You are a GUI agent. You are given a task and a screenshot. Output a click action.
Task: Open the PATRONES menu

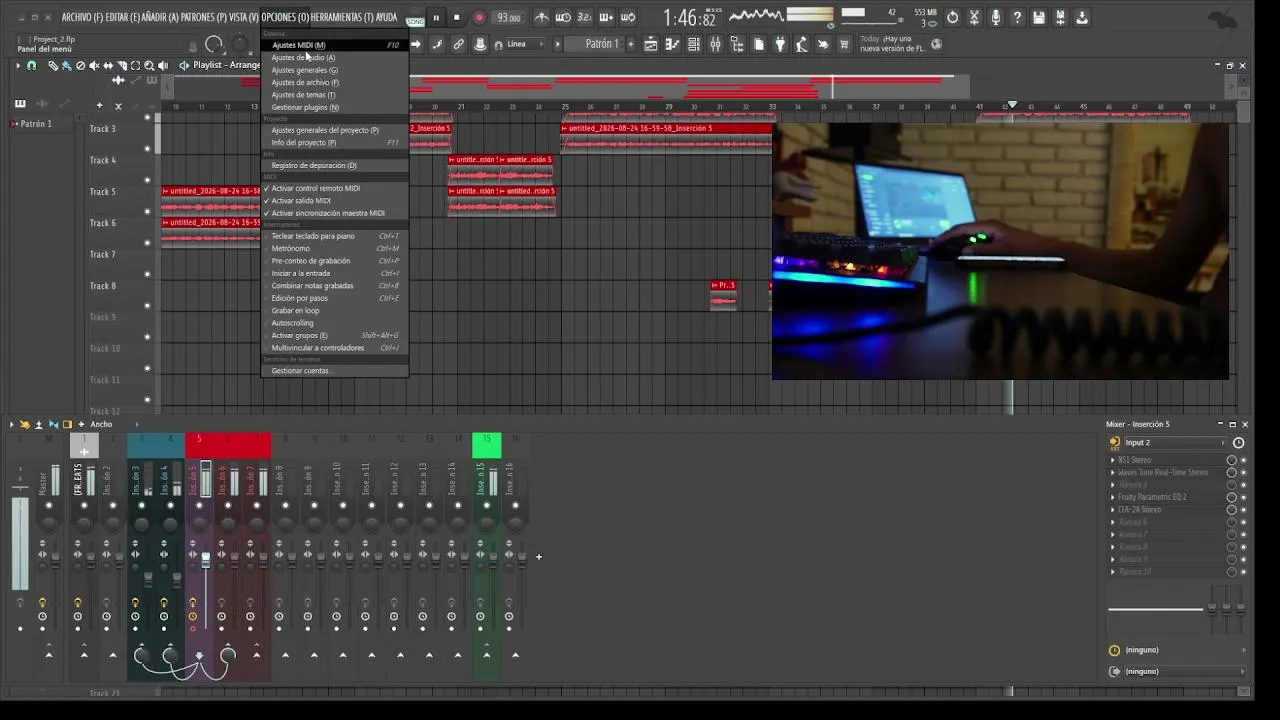coord(203,17)
